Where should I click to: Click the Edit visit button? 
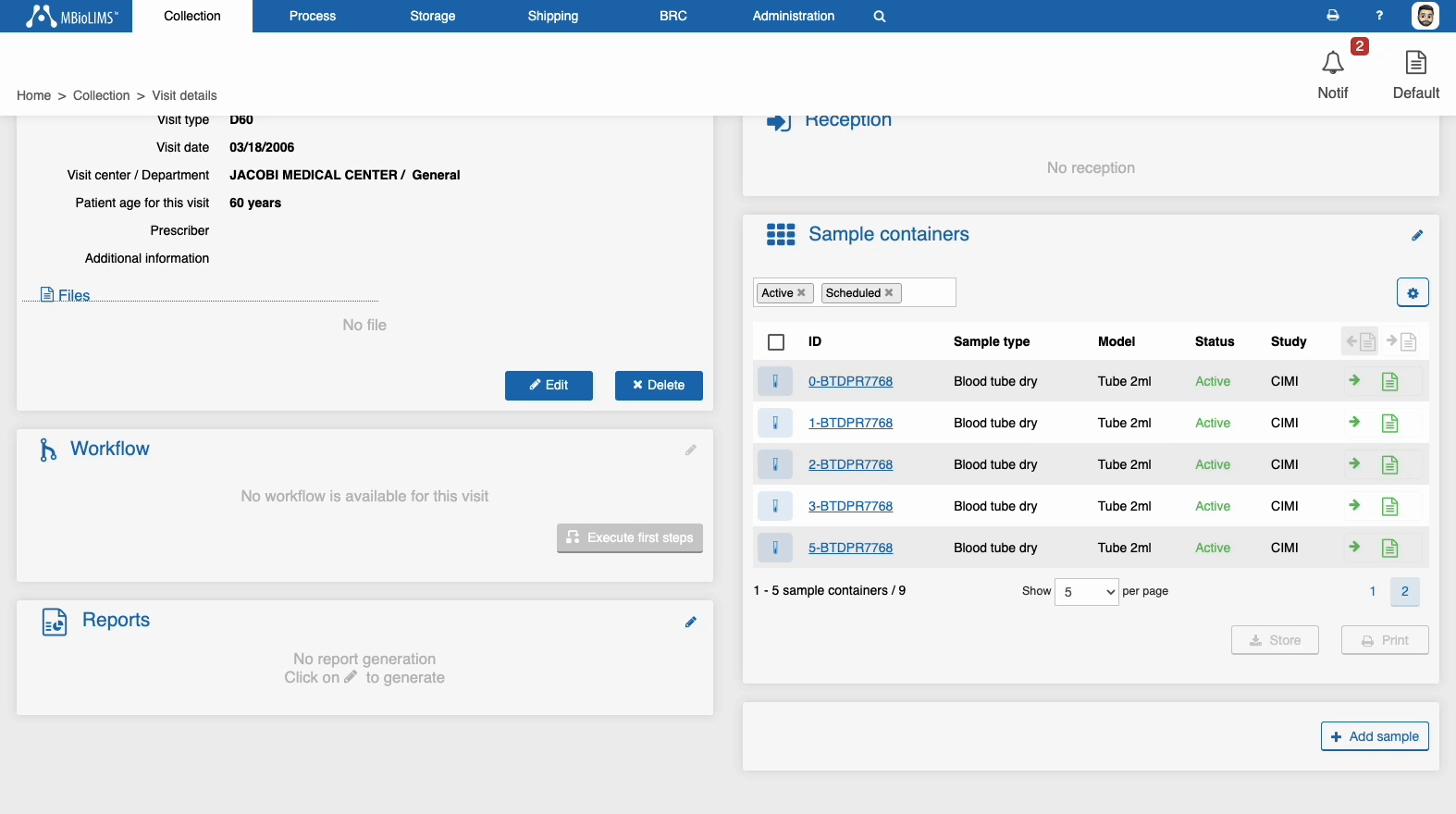[x=549, y=386]
